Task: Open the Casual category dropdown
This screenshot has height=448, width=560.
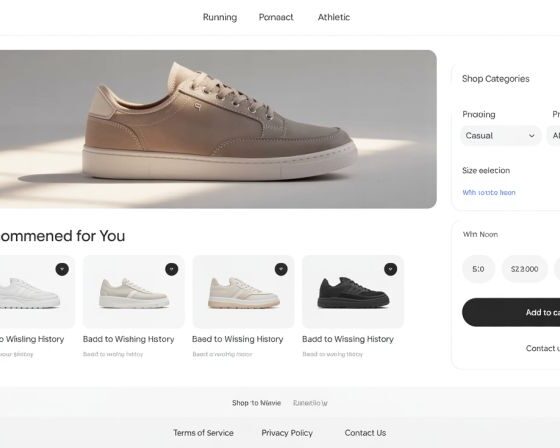Action: pos(501,136)
